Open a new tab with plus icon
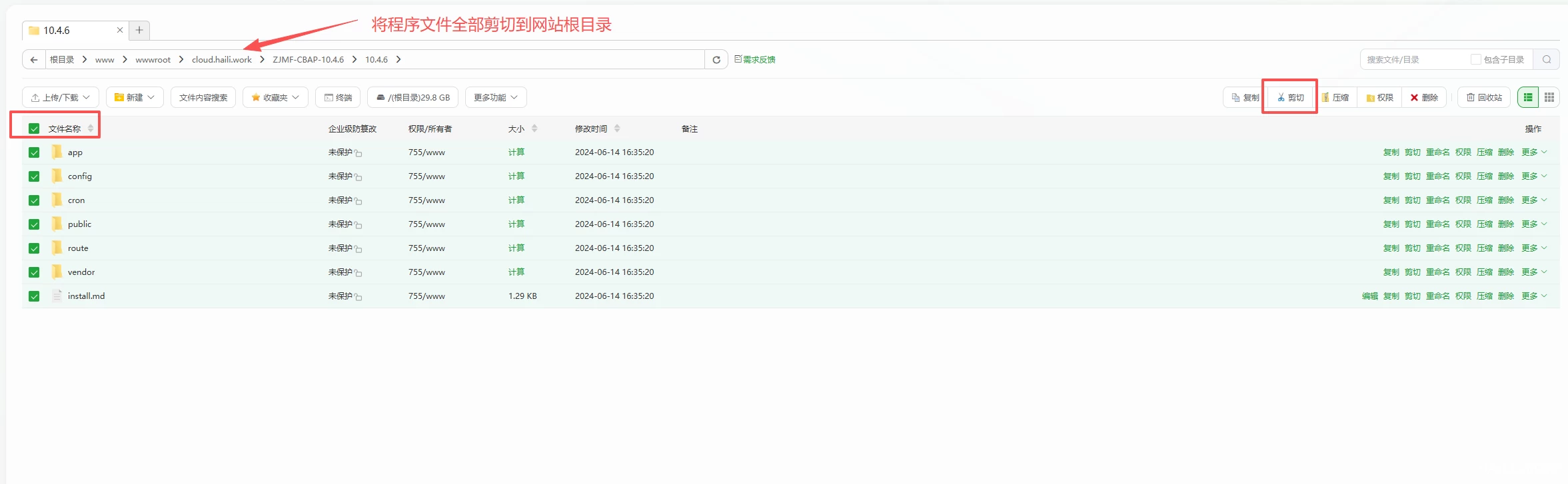The width and height of the screenshot is (1568, 484). [139, 30]
